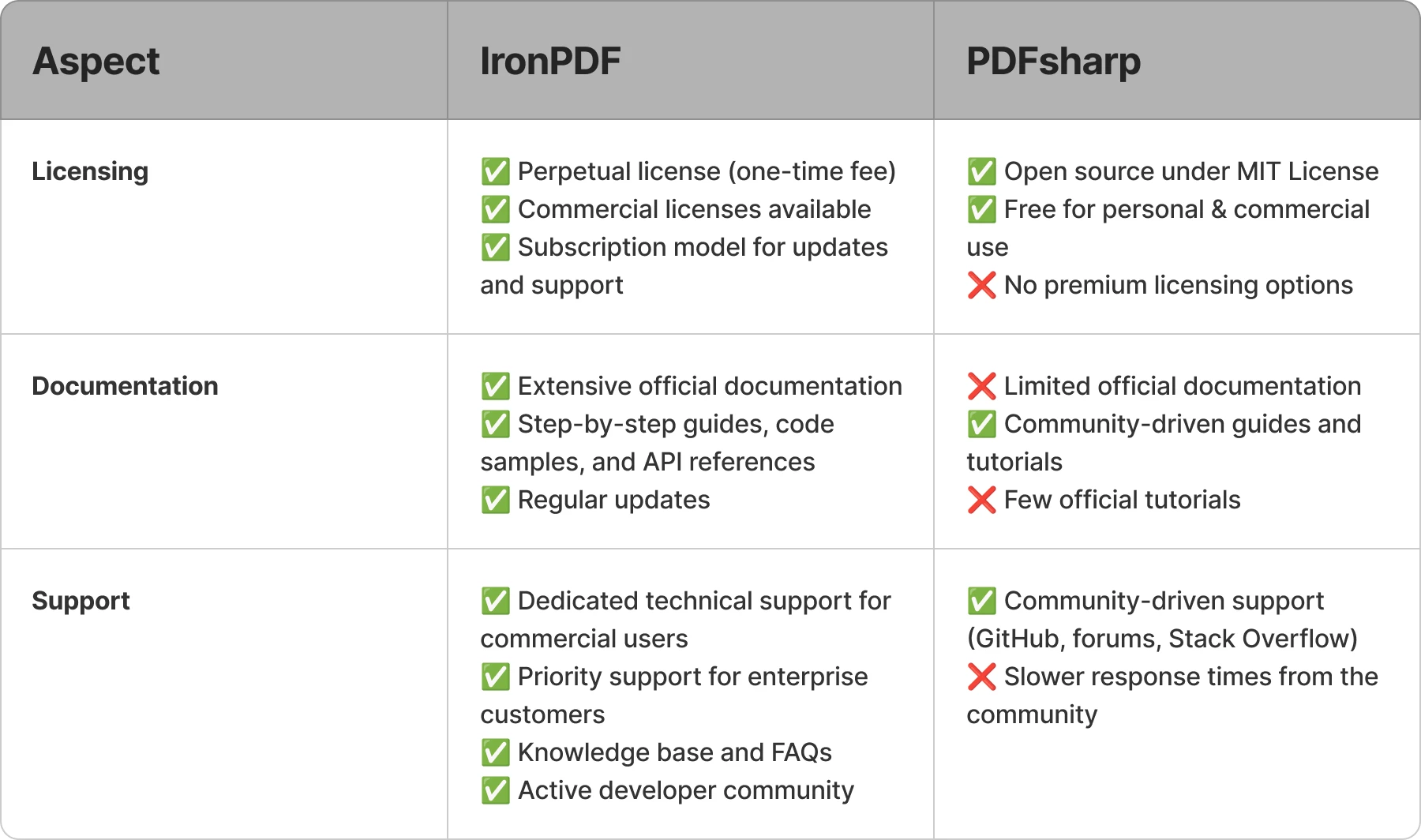Click the Documentation row label
The image size is (1421, 840).
[125, 386]
